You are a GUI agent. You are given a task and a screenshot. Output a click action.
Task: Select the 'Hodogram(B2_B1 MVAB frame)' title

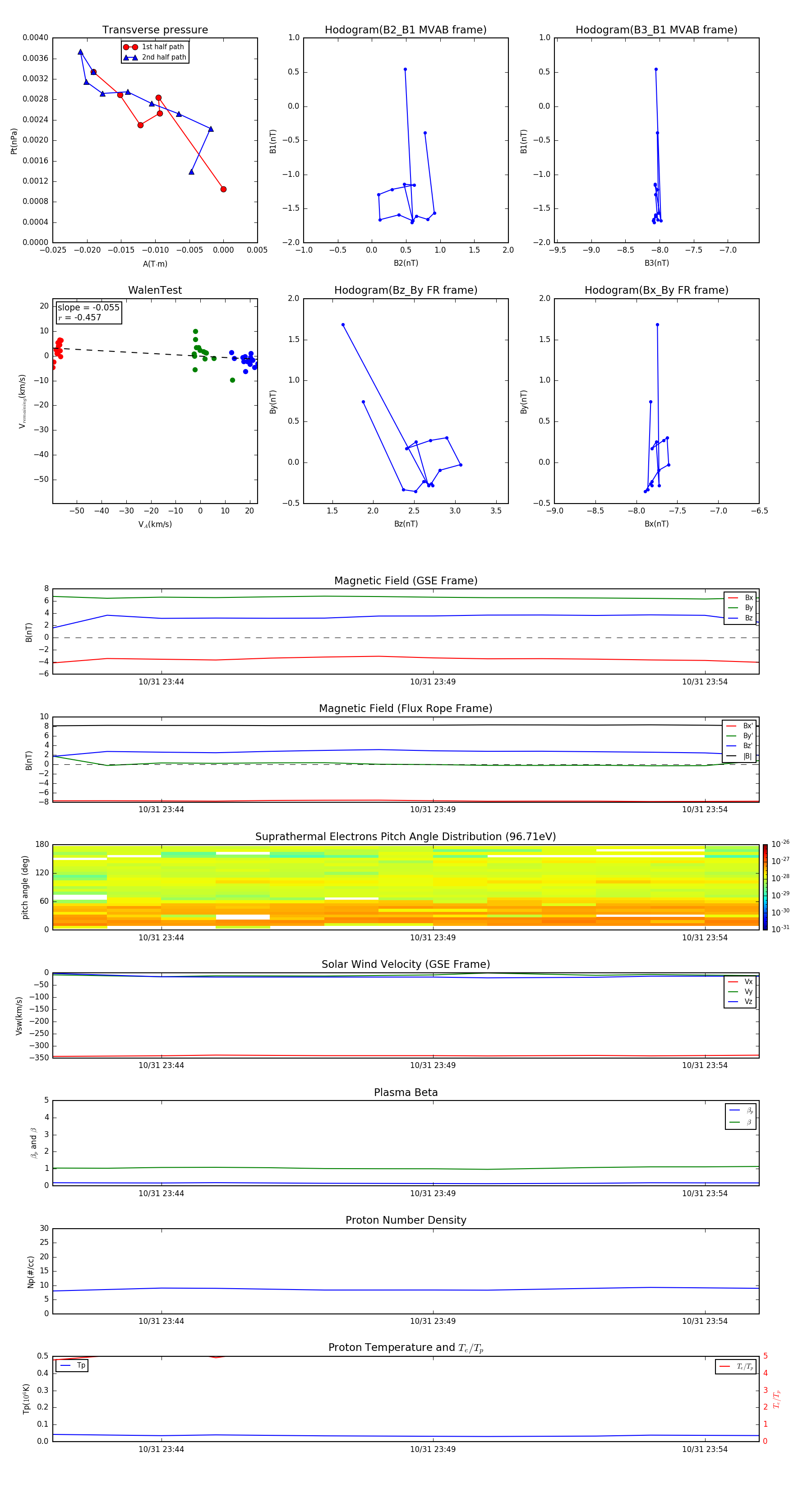click(406, 30)
